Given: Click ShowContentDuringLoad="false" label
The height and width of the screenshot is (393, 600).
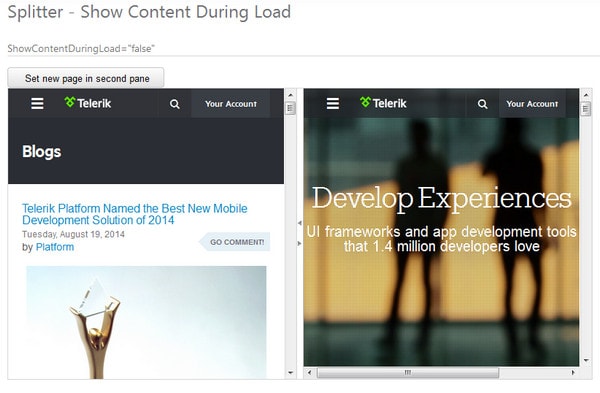Looking at the screenshot, I should [x=81, y=49].
